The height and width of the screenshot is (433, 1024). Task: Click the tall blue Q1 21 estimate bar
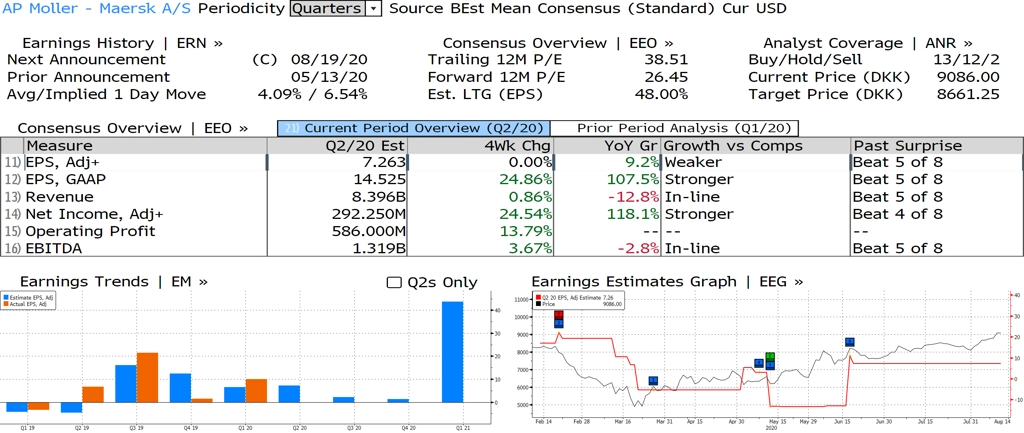[x=452, y=352]
